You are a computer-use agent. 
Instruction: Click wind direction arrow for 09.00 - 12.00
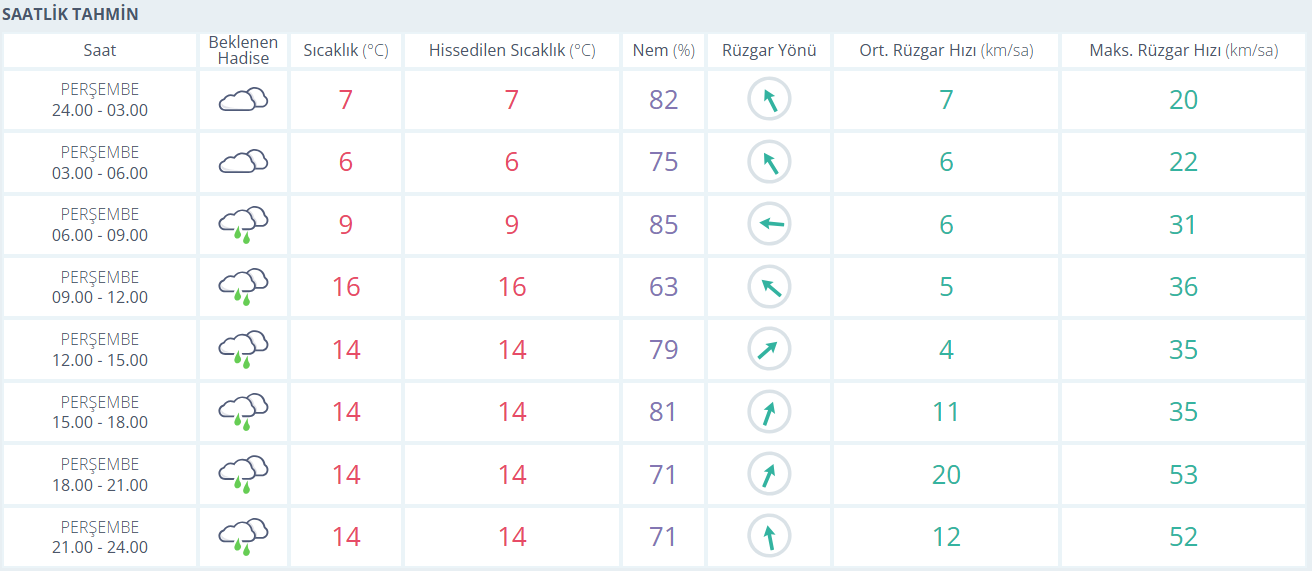click(x=769, y=287)
